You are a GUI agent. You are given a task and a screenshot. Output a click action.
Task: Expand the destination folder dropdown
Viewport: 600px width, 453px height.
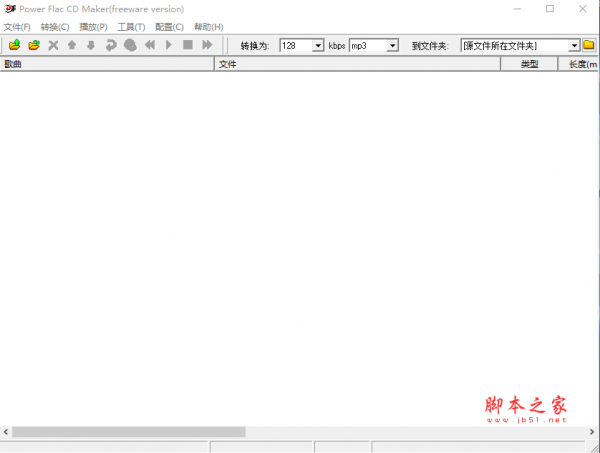[x=574, y=46]
